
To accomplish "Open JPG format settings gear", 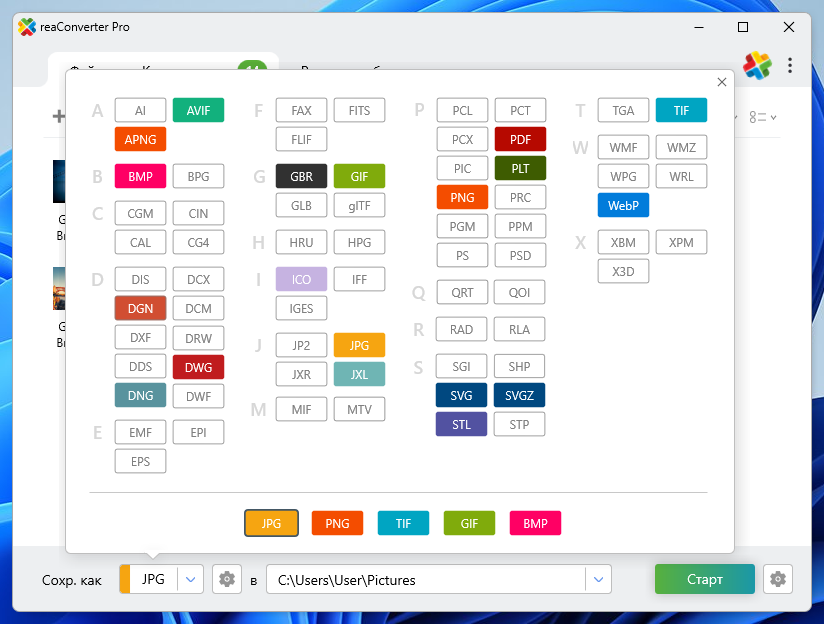I will [227, 579].
